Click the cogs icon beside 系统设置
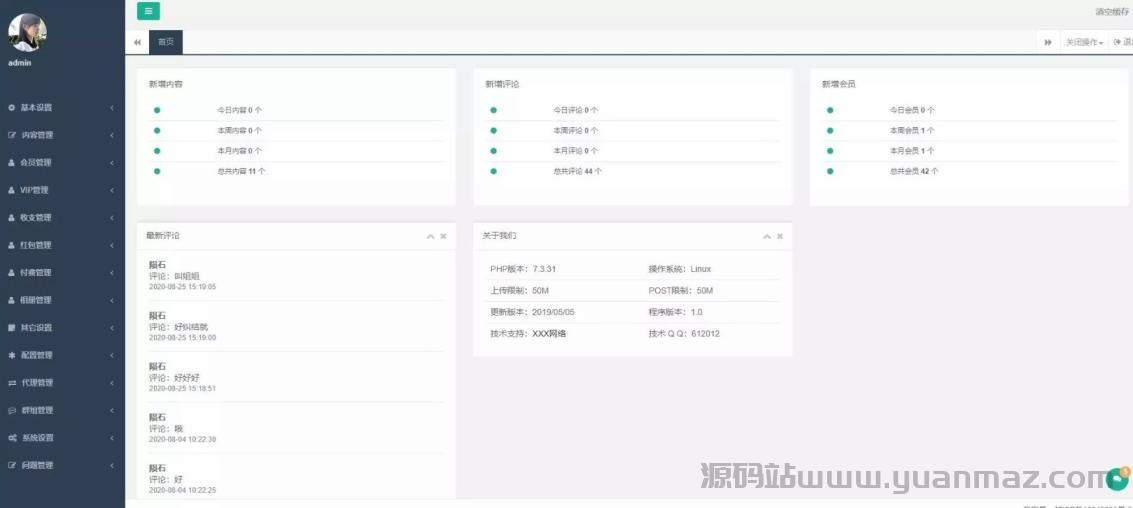The width and height of the screenshot is (1133, 508). point(12,438)
